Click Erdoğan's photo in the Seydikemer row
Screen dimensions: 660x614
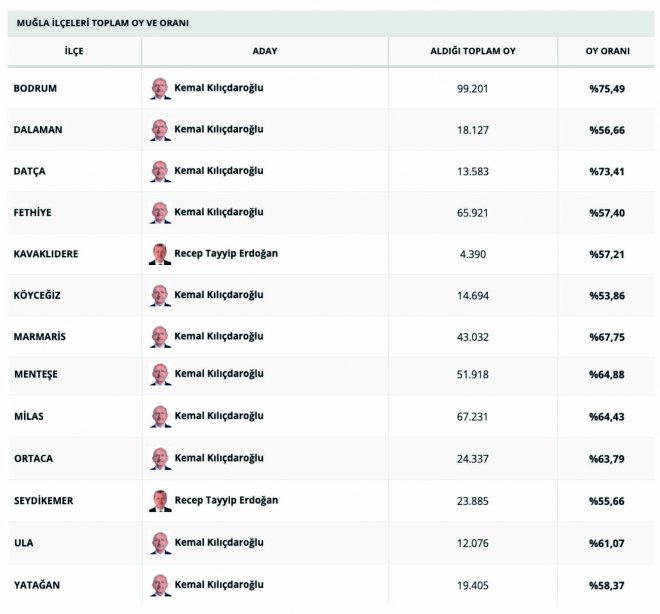pyautogui.click(x=160, y=501)
